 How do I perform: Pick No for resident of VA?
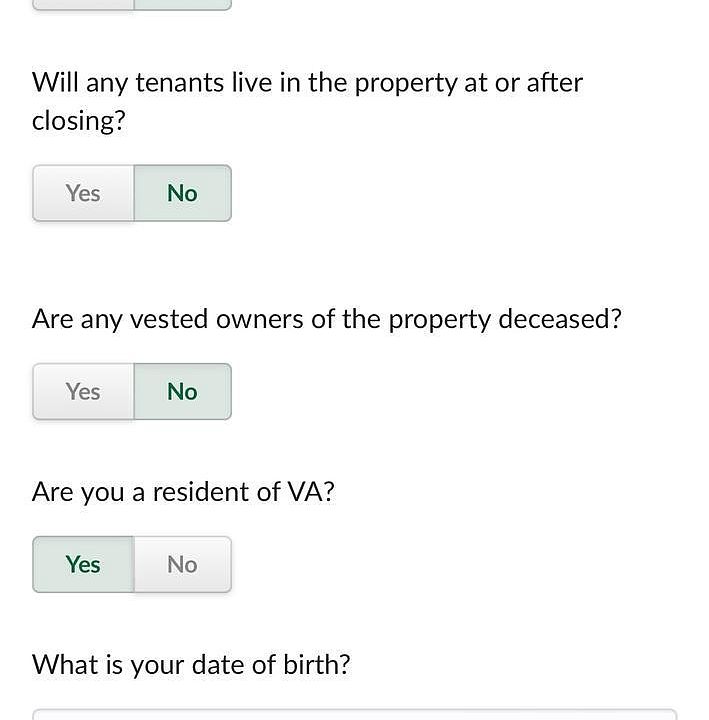[182, 564]
